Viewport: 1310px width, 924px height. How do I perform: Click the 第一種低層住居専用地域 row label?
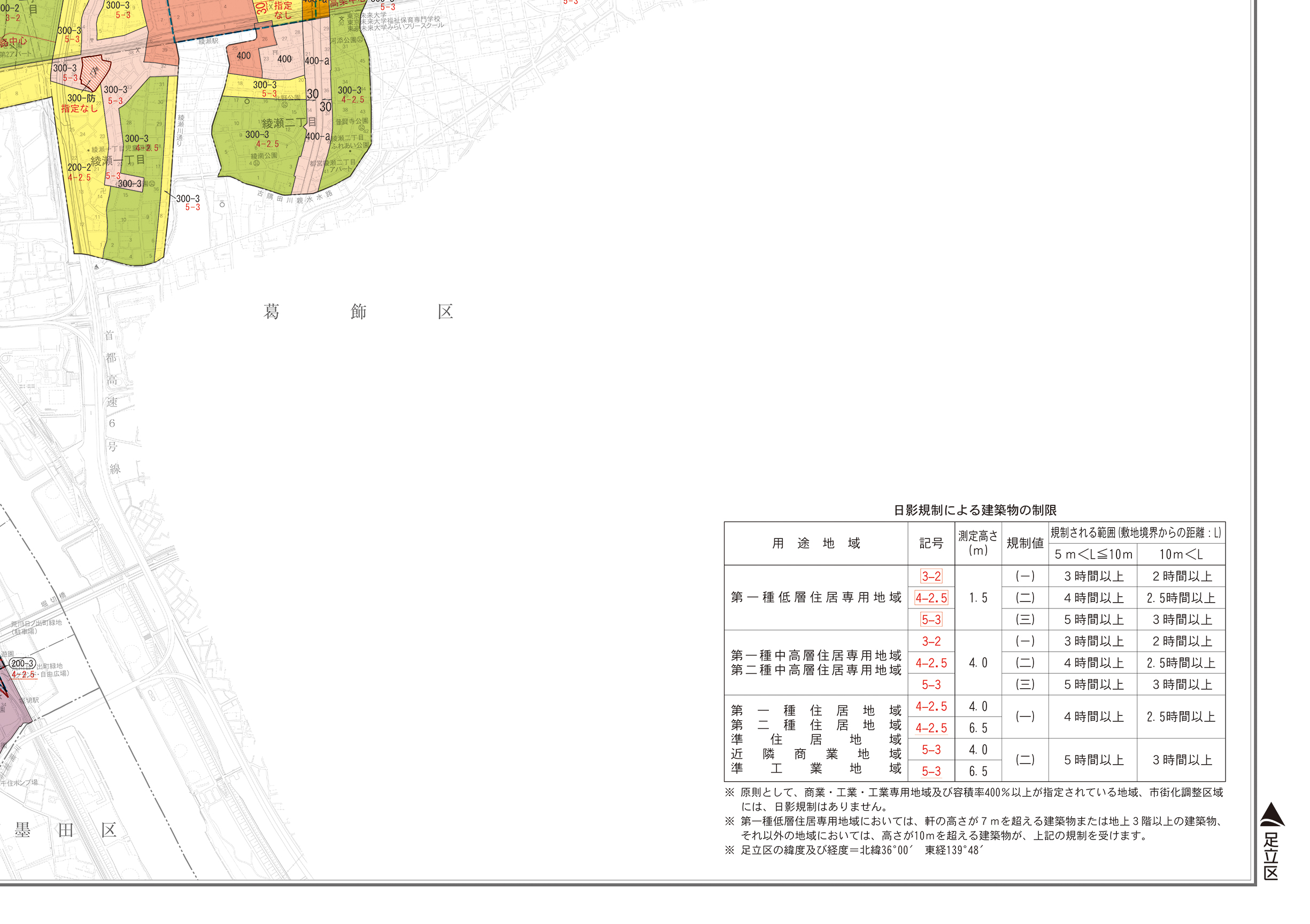pos(816,597)
